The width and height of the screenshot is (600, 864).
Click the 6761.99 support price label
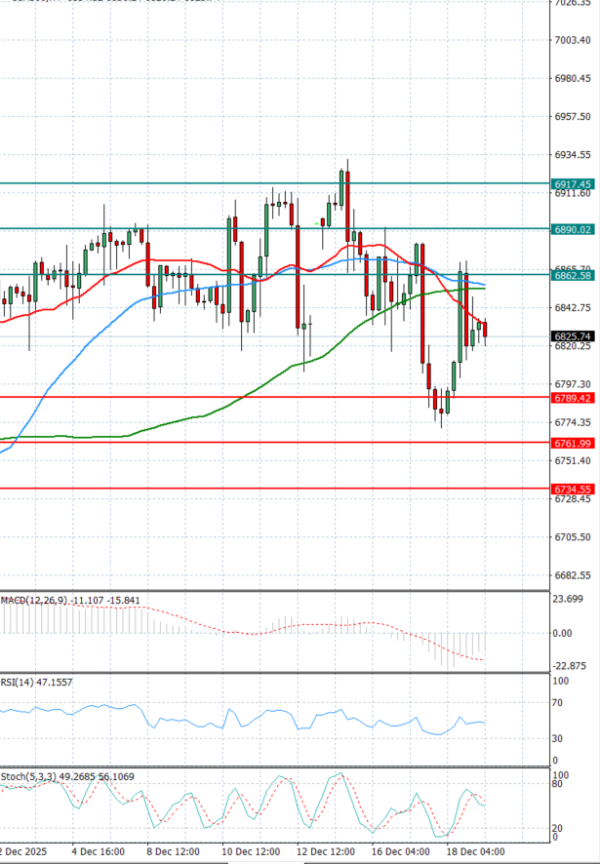(572, 443)
